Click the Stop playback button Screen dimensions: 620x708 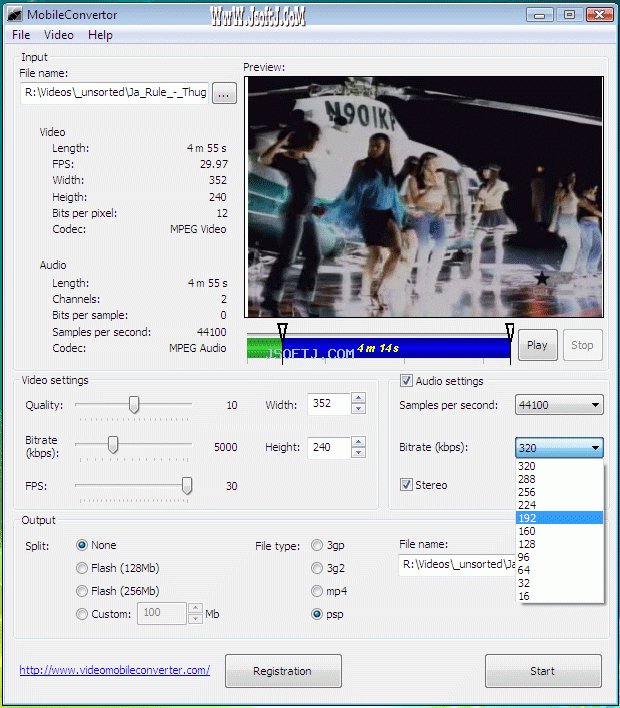[583, 345]
